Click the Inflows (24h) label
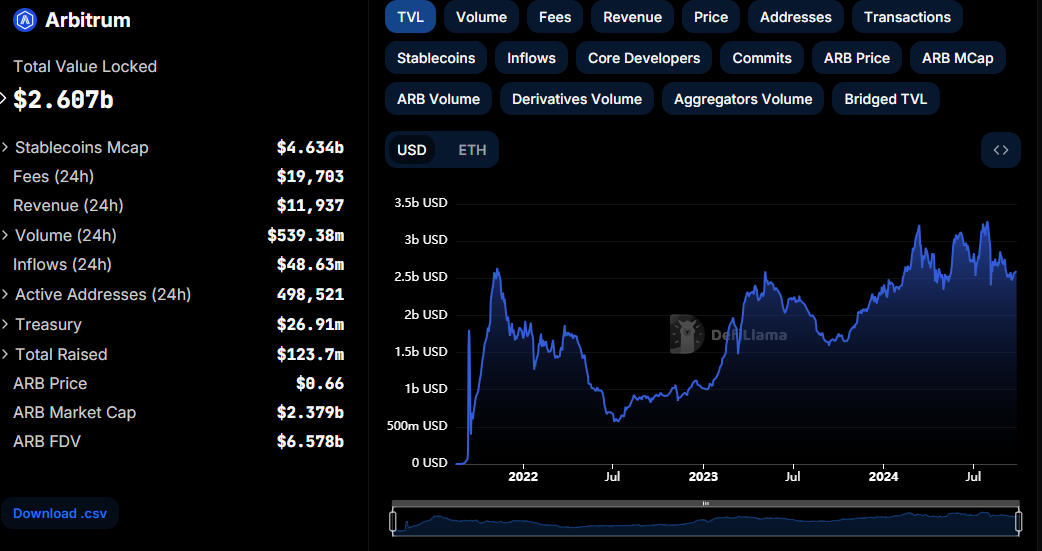 coord(62,265)
